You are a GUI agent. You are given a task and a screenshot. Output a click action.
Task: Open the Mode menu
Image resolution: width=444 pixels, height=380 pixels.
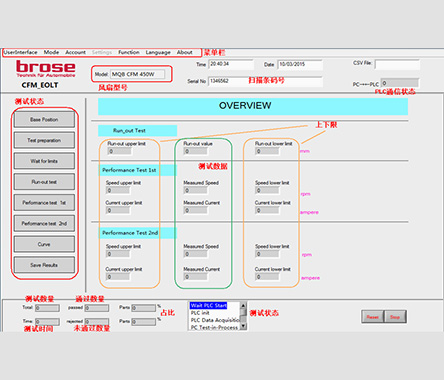point(51,52)
